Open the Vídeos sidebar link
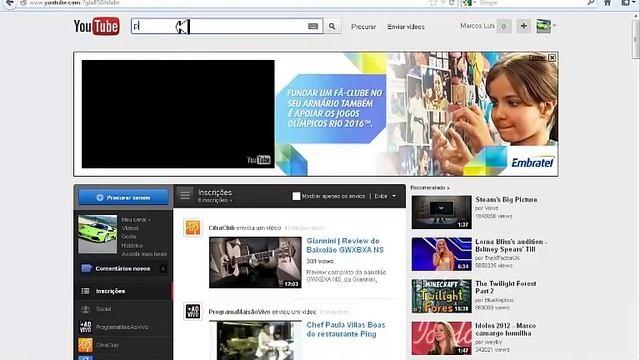Image resolution: width=640 pixels, height=360 pixels. click(130, 228)
